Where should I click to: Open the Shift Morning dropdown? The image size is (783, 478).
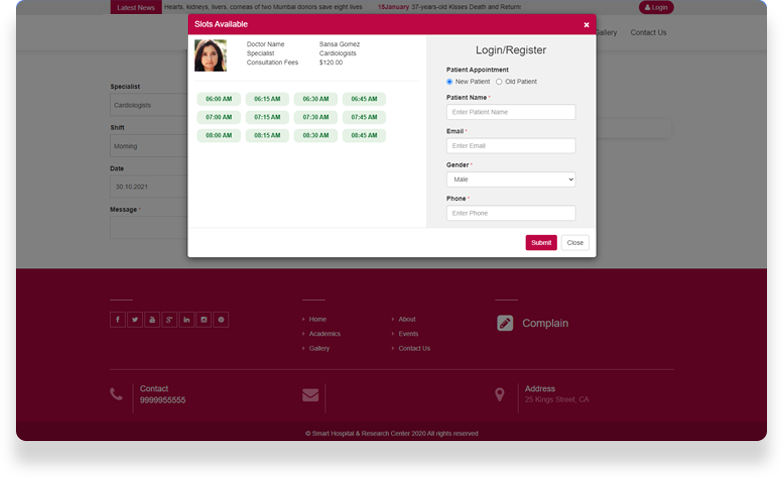pos(148,146)
